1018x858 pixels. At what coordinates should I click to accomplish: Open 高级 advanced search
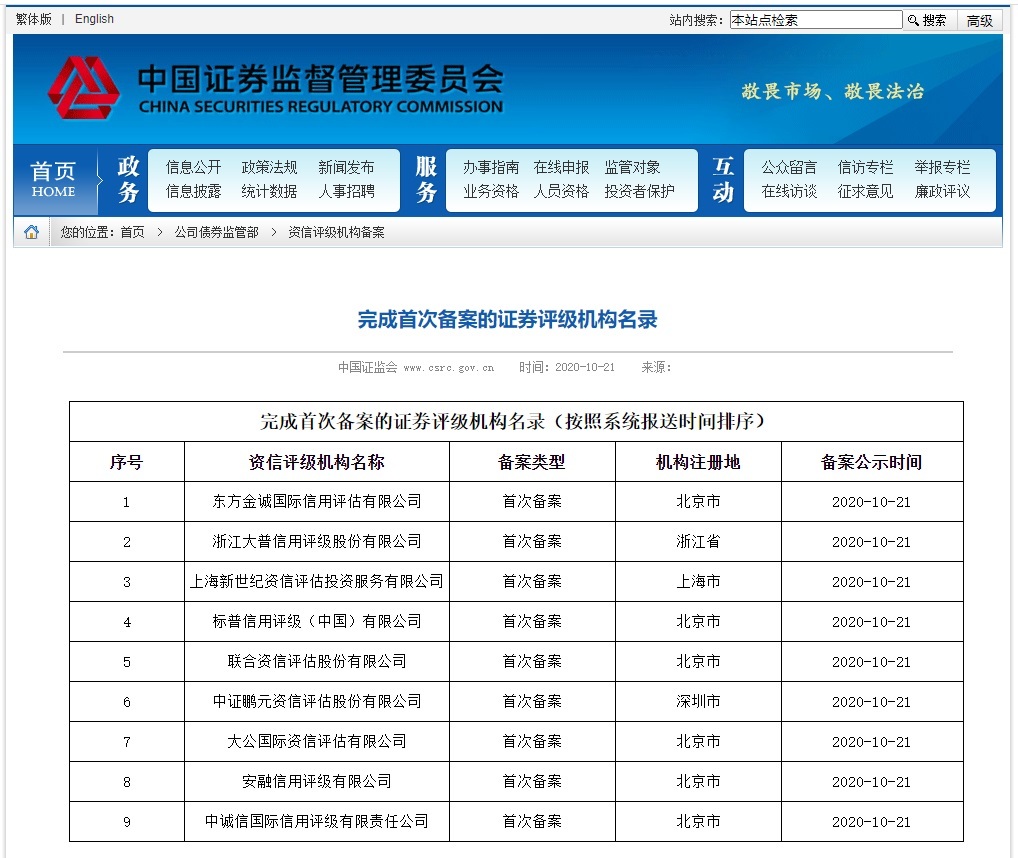(x=979, y=21)
